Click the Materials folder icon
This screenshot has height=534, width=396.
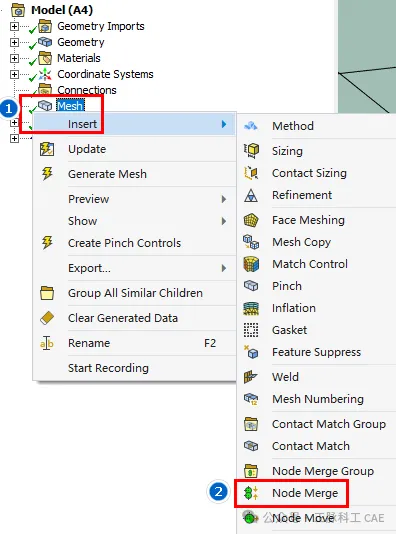45,58
